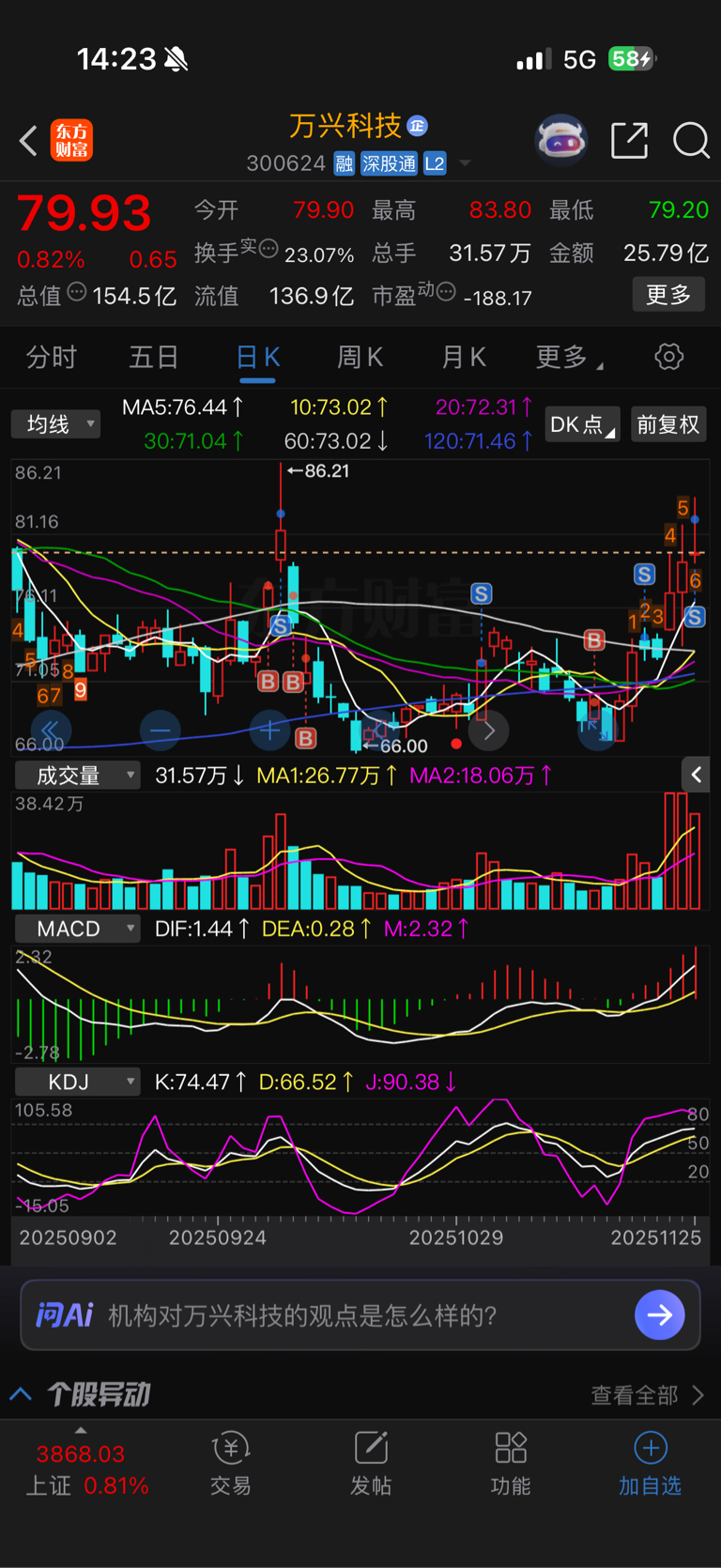Tap the current price 79.93
The image size is (721, 1568).
pyautogui.click(x=84, y=213)
